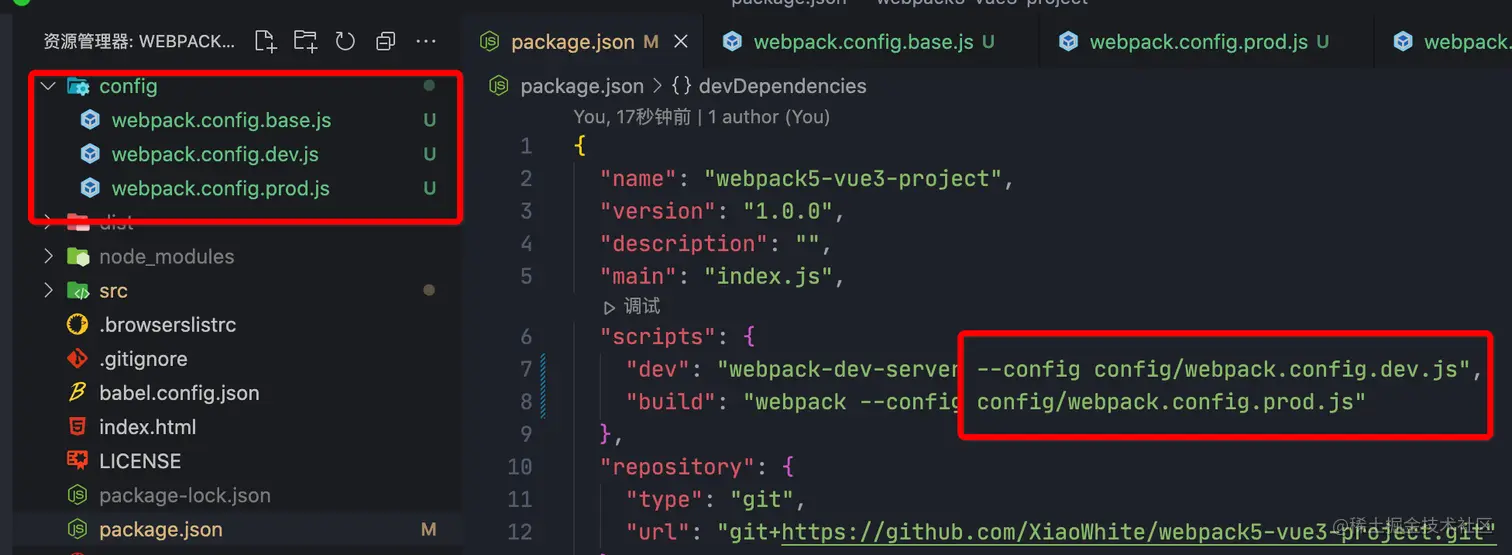The height and width of the screenshot is (555, 1512).
Task: Click devDependencies in the breadcrumb
Action: click(782, 86)
